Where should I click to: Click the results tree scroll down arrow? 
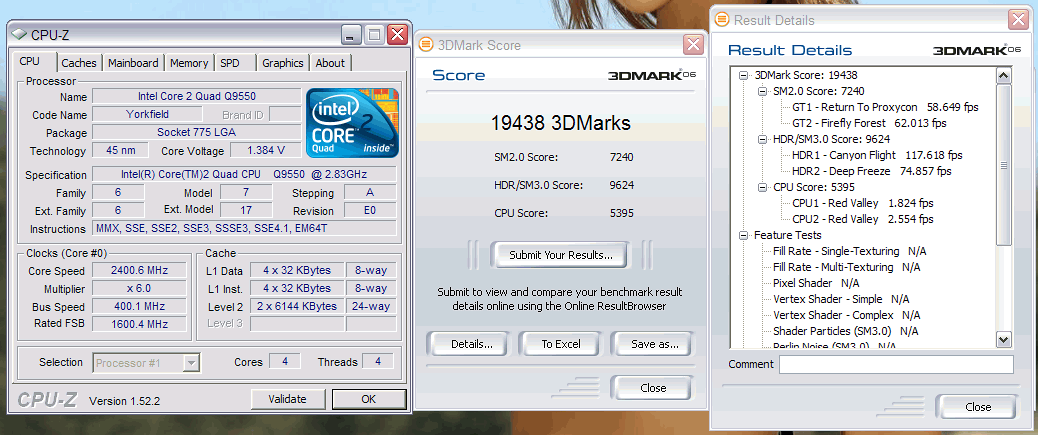pos(1004,340)
